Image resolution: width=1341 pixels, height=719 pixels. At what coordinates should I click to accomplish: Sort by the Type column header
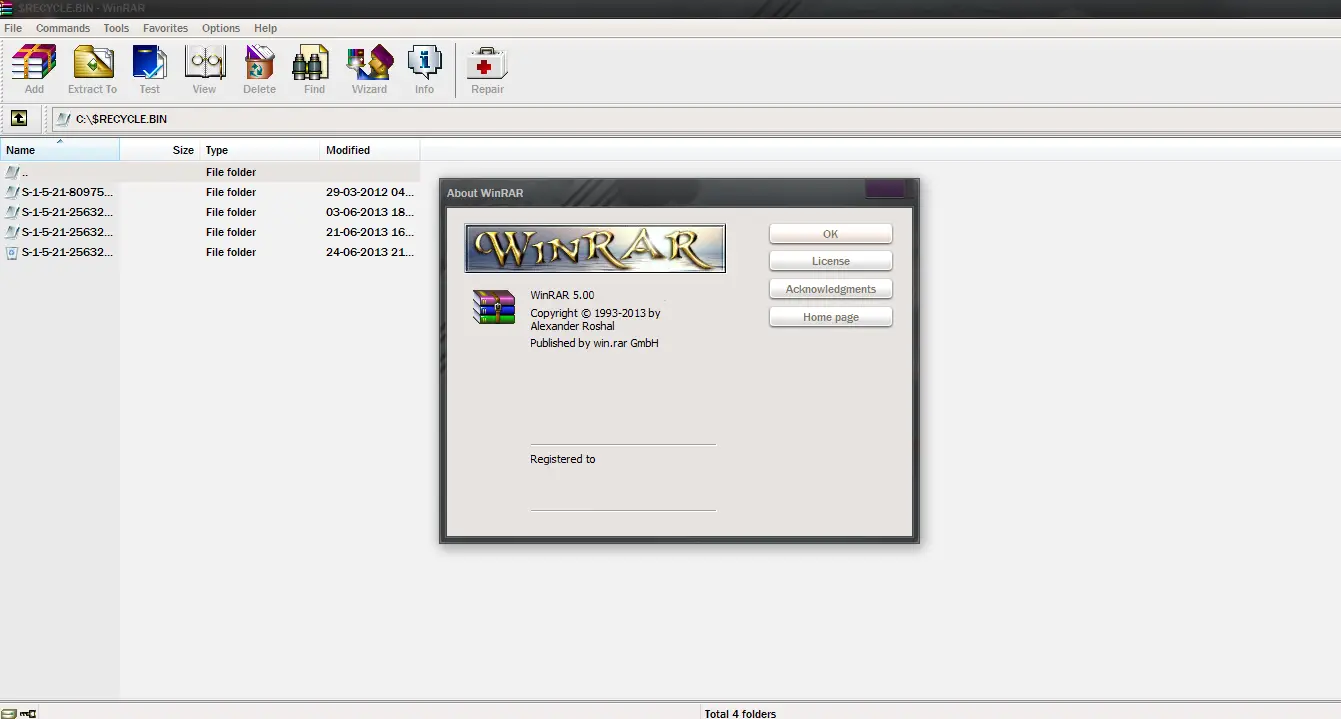tap(260, 150)
